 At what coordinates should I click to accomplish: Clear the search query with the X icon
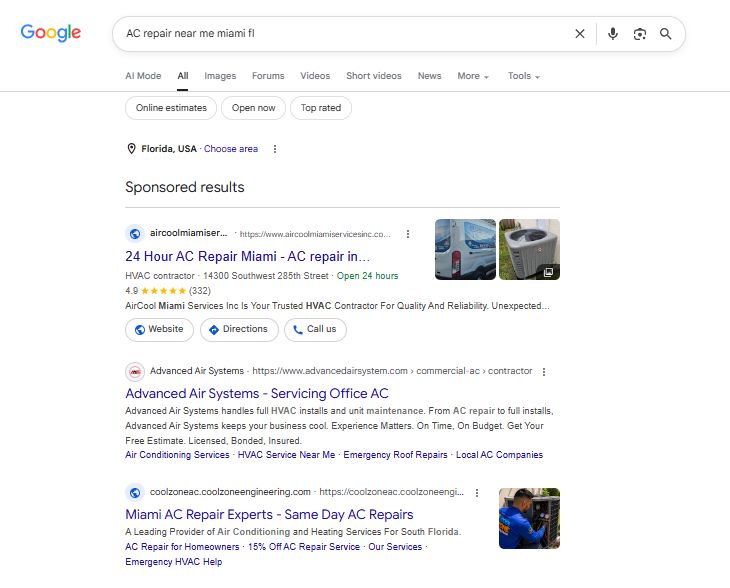pyautogui.click(x=580, y=34)
